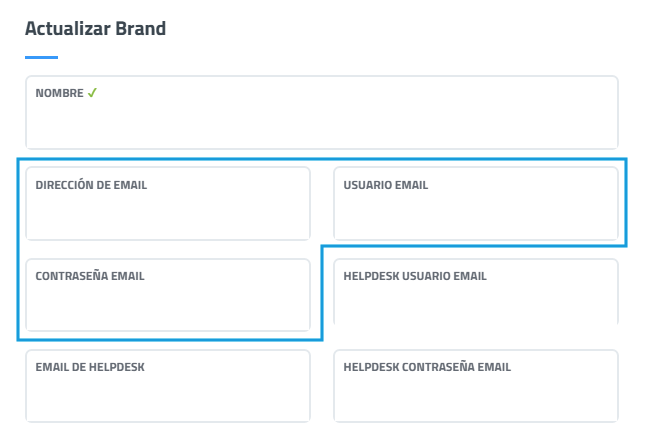648x443 pixels.
Task: Focus the Contraseña Email field
Action: point(167,304)
